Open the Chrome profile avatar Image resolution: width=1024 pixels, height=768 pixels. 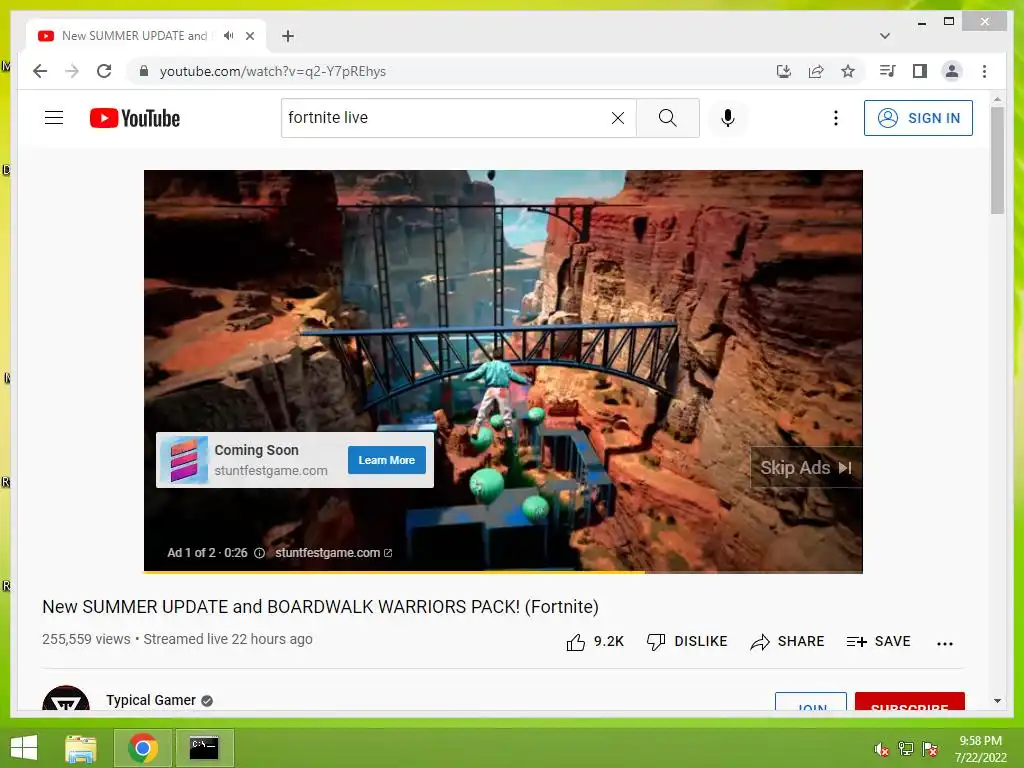(x=952, y=71)
